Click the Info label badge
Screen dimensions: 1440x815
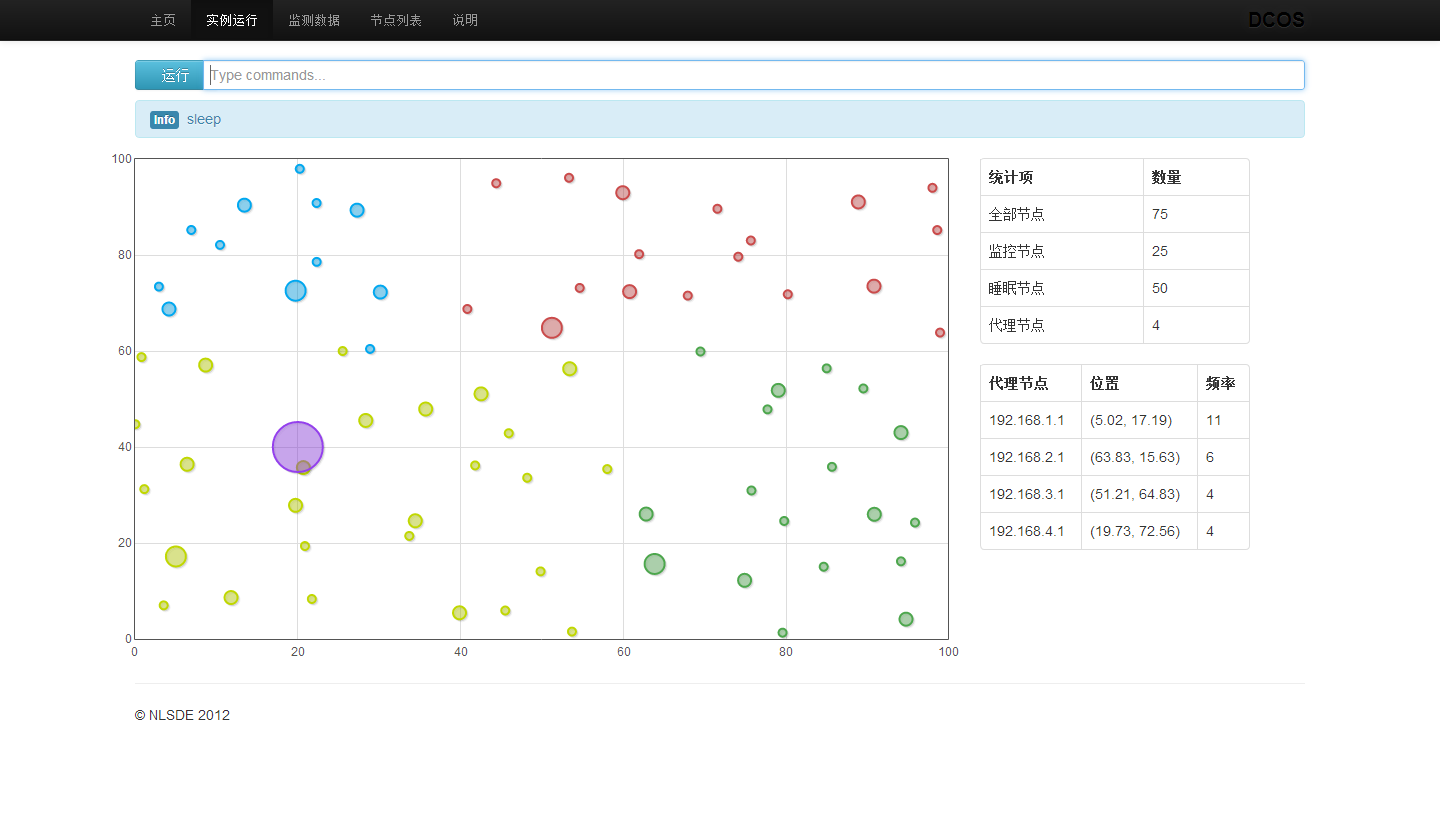pyautogui.click(x=164, y=120)
